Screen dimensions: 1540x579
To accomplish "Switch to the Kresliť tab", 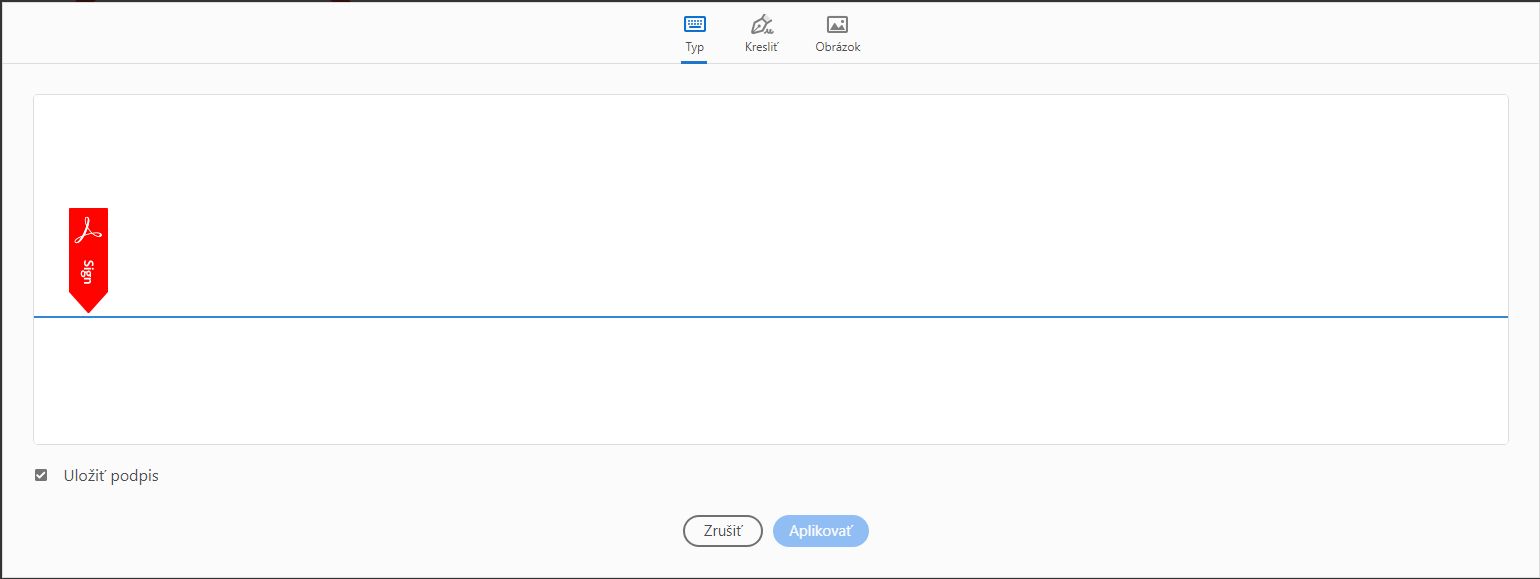I will pos(762,33).
